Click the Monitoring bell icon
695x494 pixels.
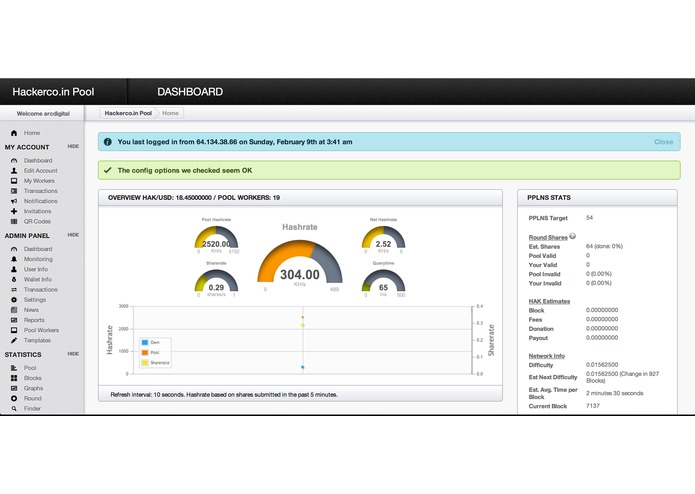(14, 259)
